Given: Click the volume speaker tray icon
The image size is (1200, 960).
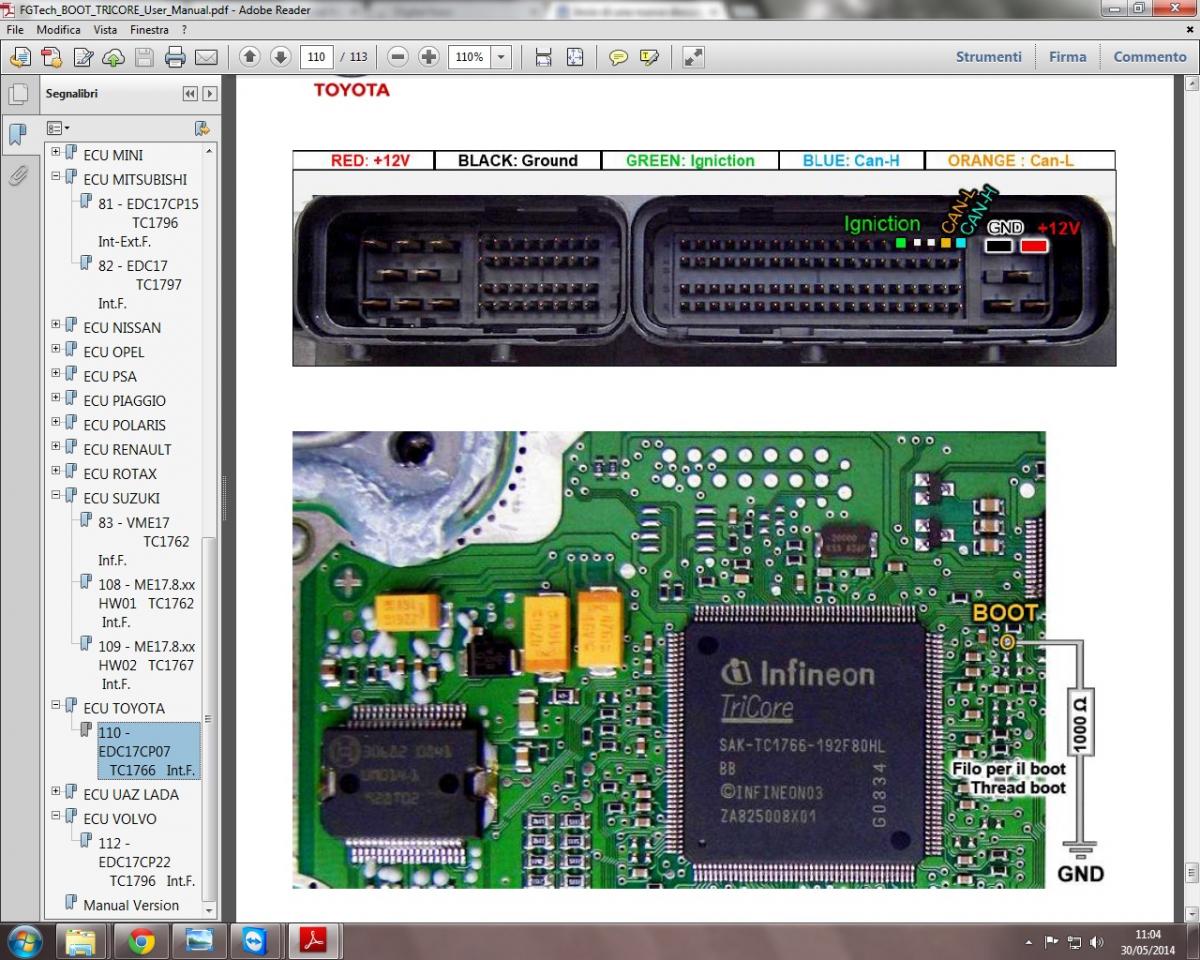Looking at the screenshot, I should (x=1096, y=942).
